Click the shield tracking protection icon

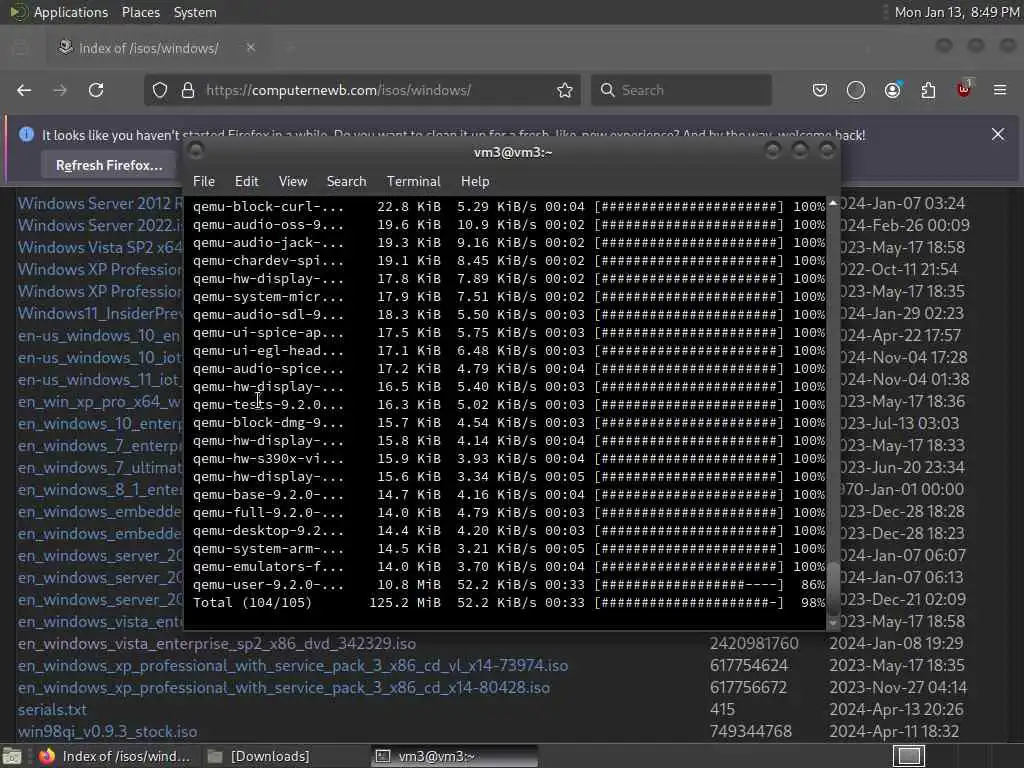[x=160, y=90]
